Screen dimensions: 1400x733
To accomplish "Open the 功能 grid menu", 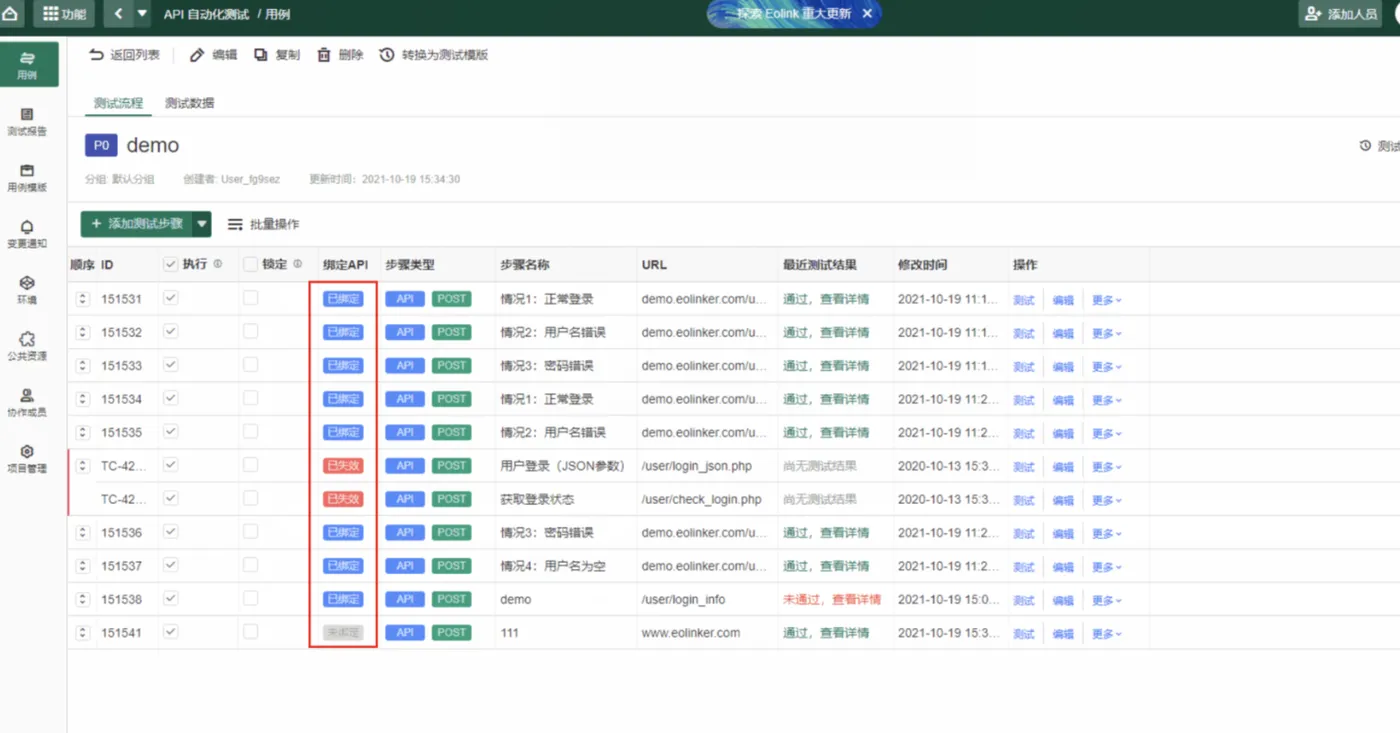I will [x=64, y=14].
